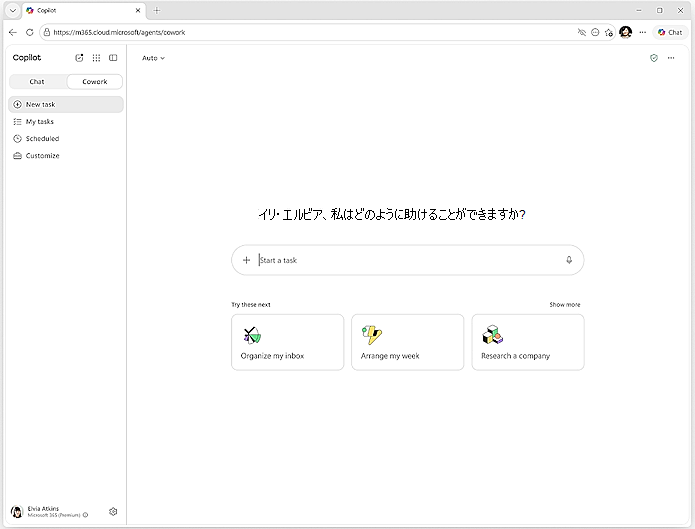This screenshot has height=529, width=695.
Task: Reload the page with refresh icon
Action: pyautogui.click(x=30, y=32)
